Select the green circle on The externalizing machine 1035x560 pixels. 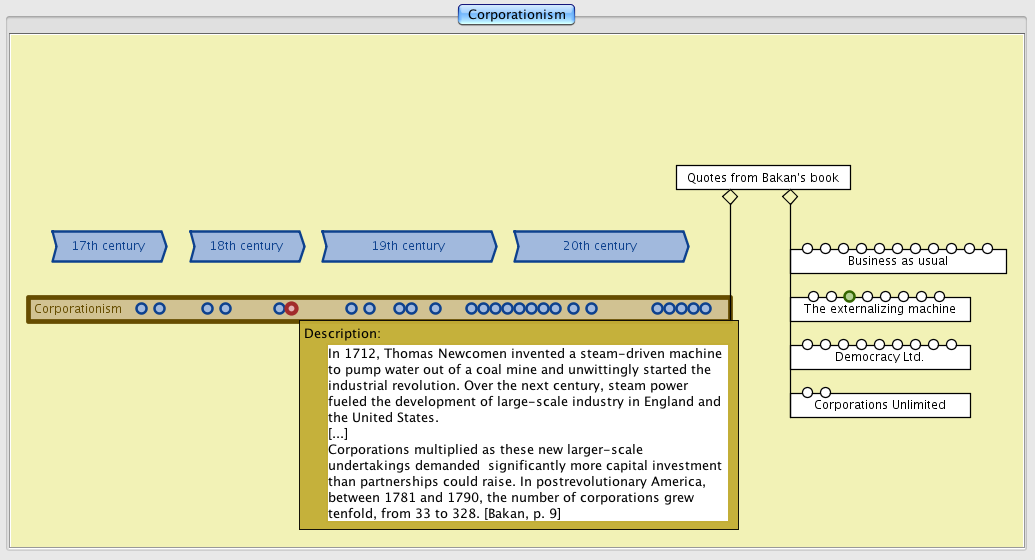[849, 297]
